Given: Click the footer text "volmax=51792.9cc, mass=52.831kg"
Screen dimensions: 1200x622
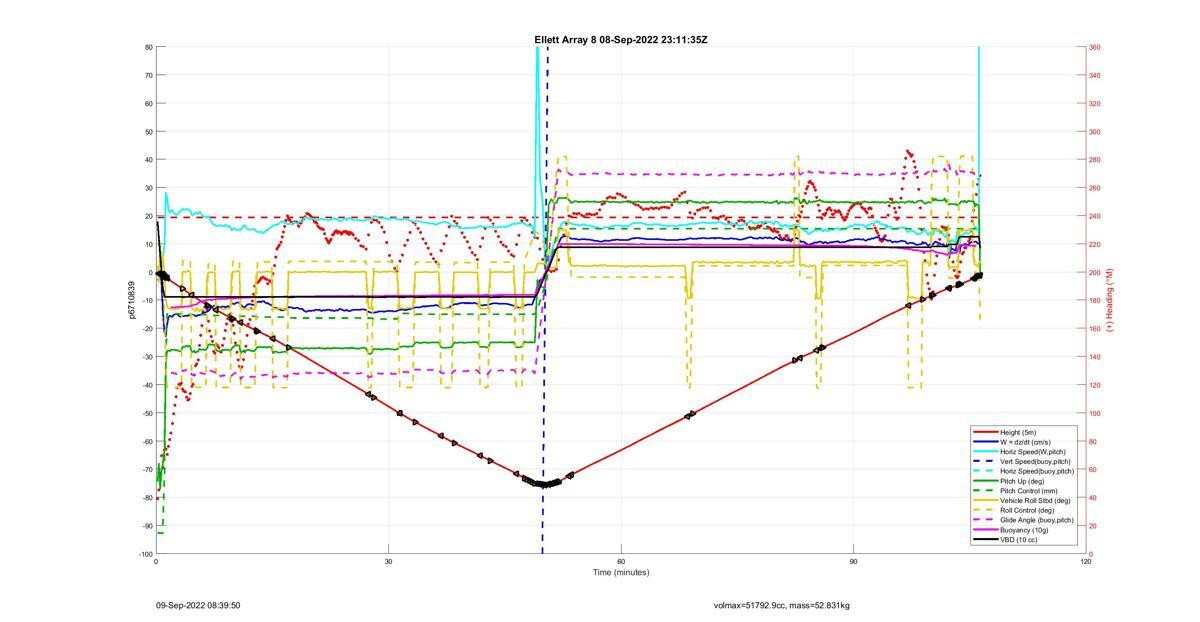Looking at the screenshot, I should pos(782,605).
